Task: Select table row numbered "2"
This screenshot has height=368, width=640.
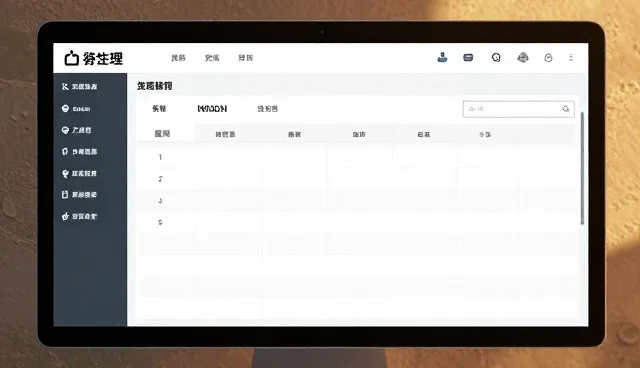Action: click(x=357, y=179)
